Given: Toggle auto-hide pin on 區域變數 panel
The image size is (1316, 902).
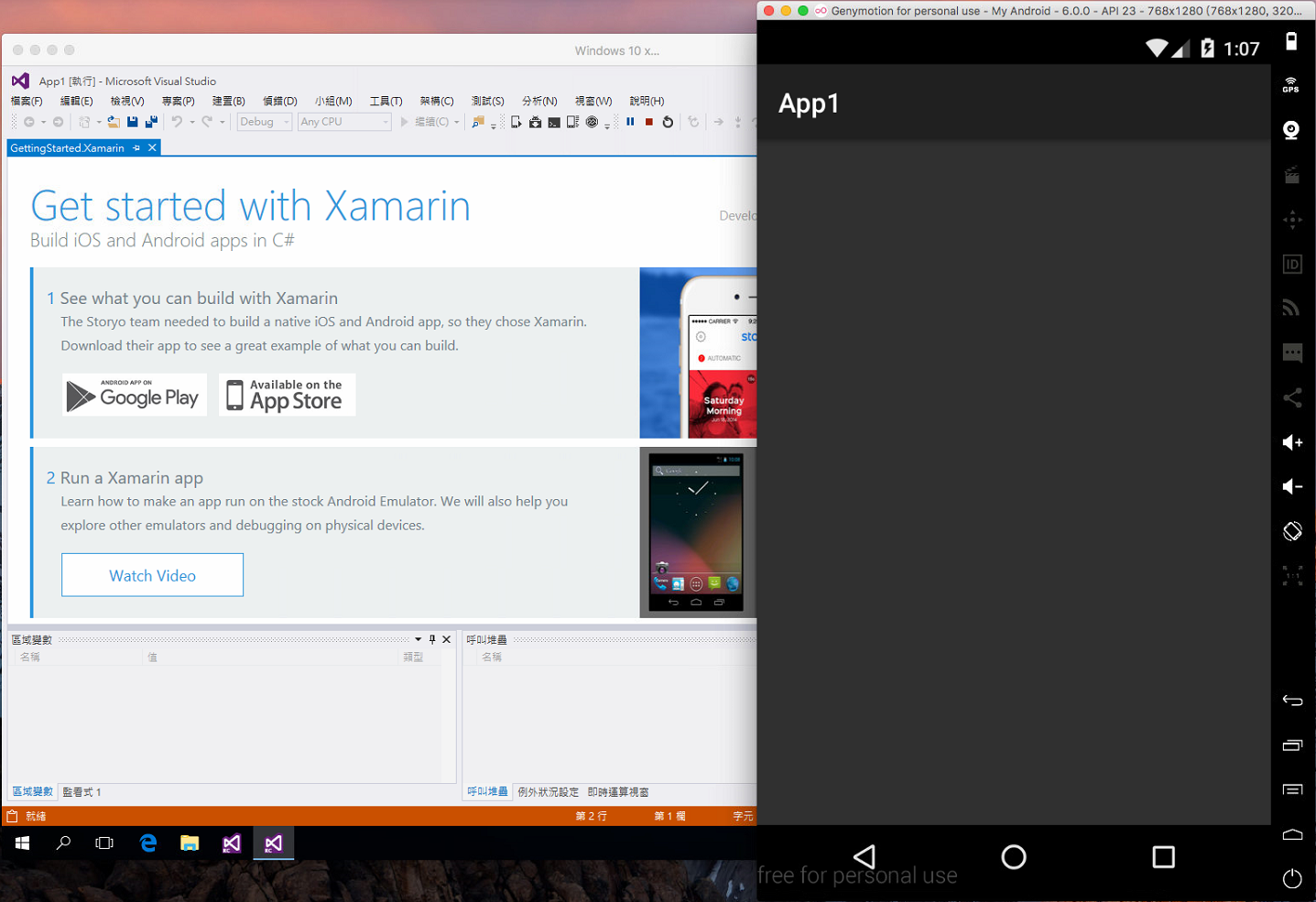Looking at the screenshot, I should pos(432,640).
